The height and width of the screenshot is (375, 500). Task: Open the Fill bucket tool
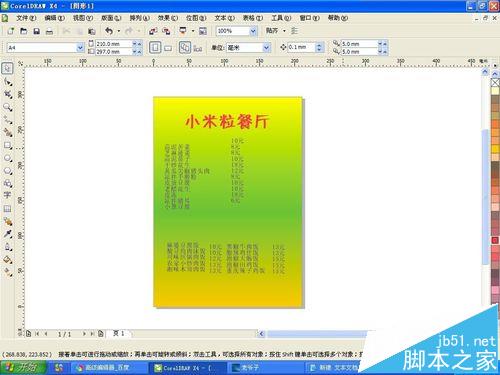tap(7, 260)
